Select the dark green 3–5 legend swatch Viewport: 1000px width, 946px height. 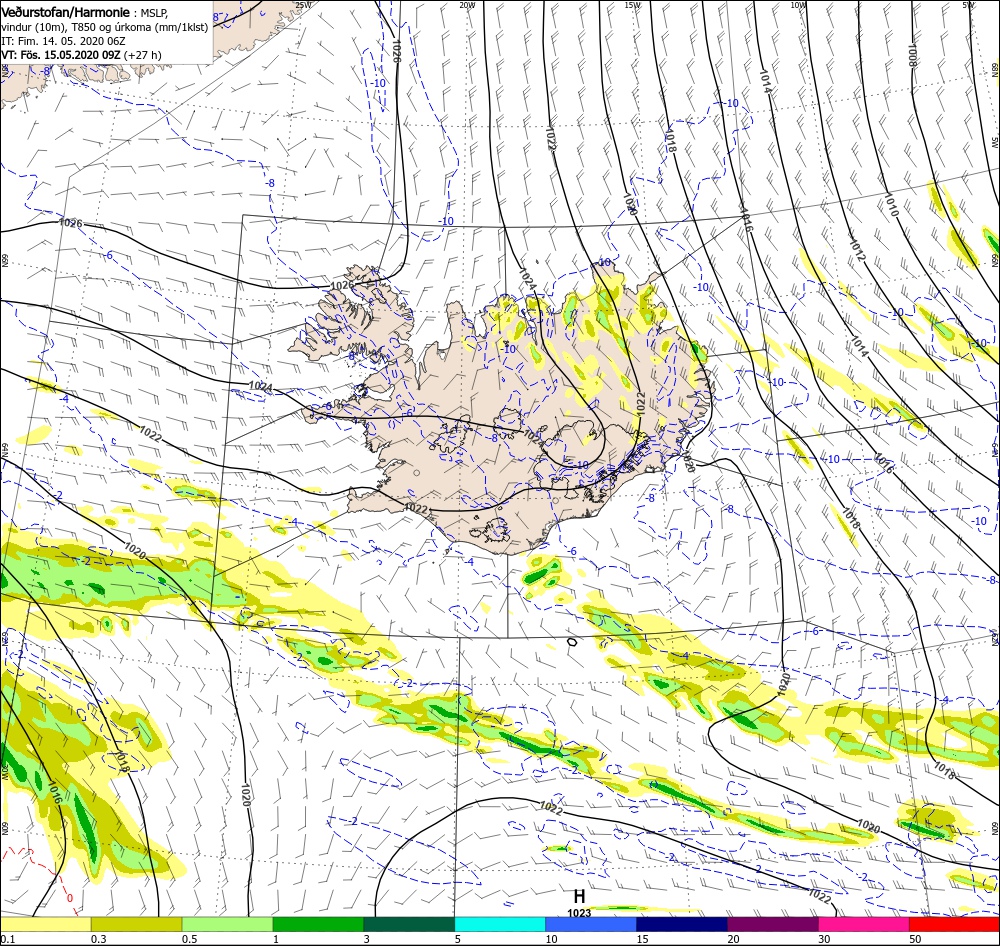409,924
